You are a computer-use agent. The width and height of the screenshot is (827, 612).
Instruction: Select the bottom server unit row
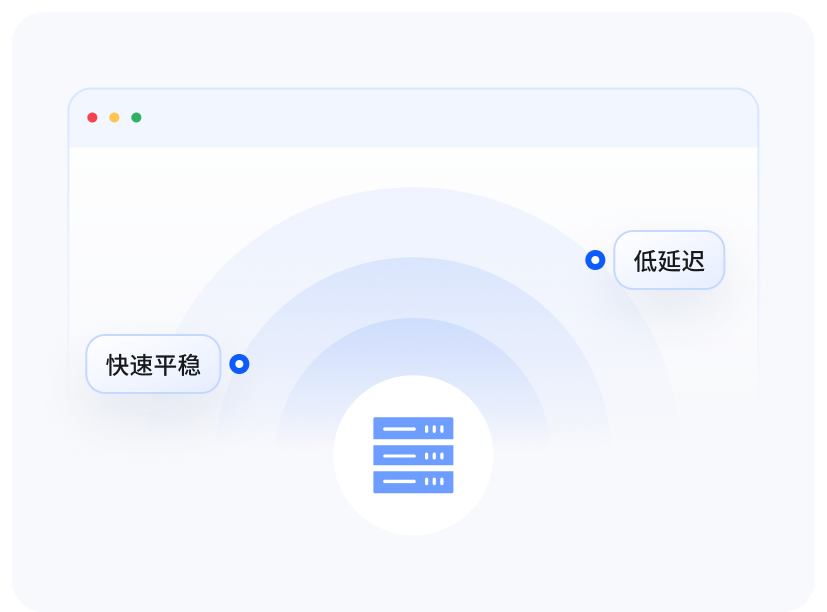412,484
